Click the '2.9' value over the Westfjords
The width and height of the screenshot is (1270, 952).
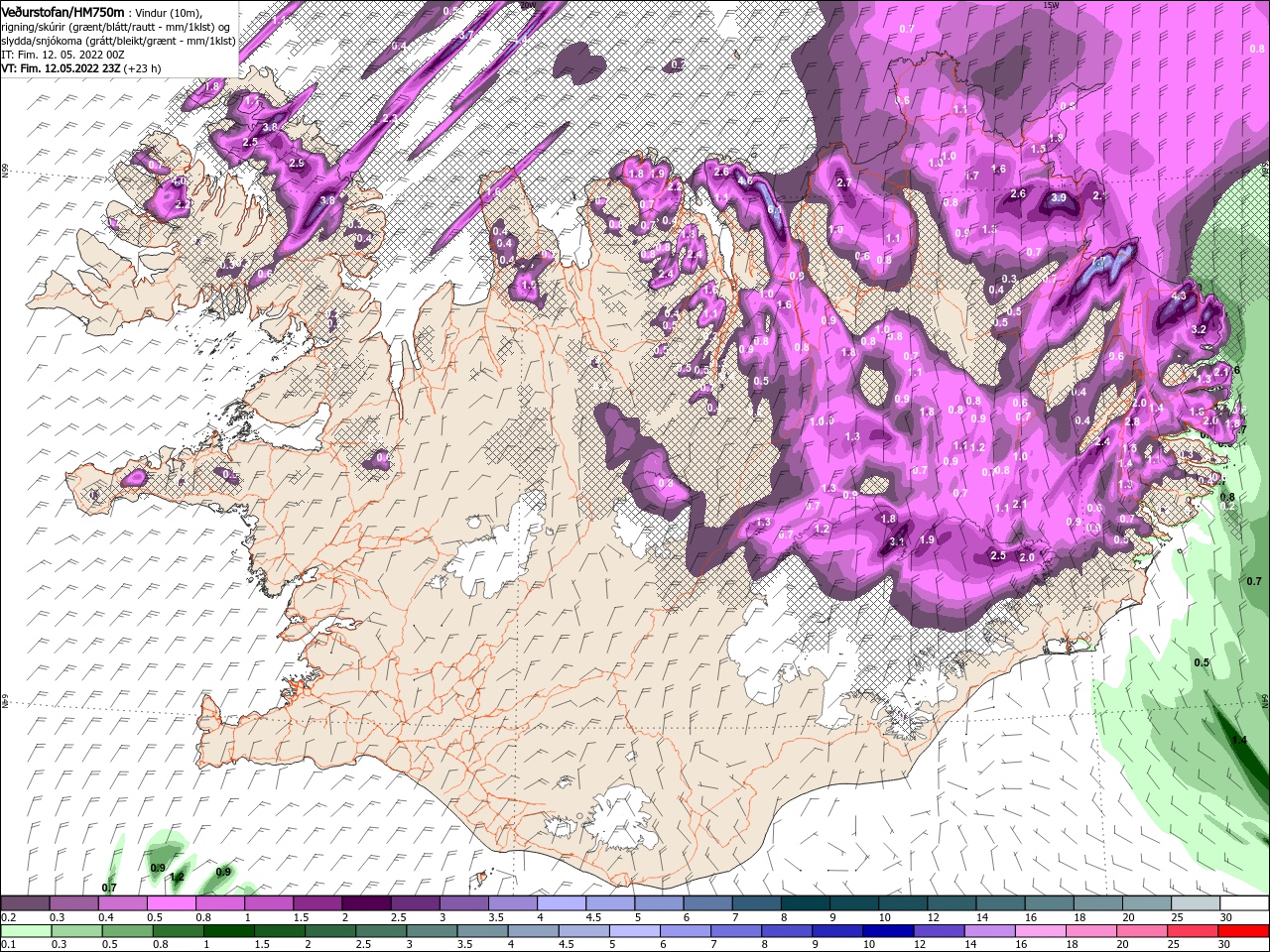297,163
